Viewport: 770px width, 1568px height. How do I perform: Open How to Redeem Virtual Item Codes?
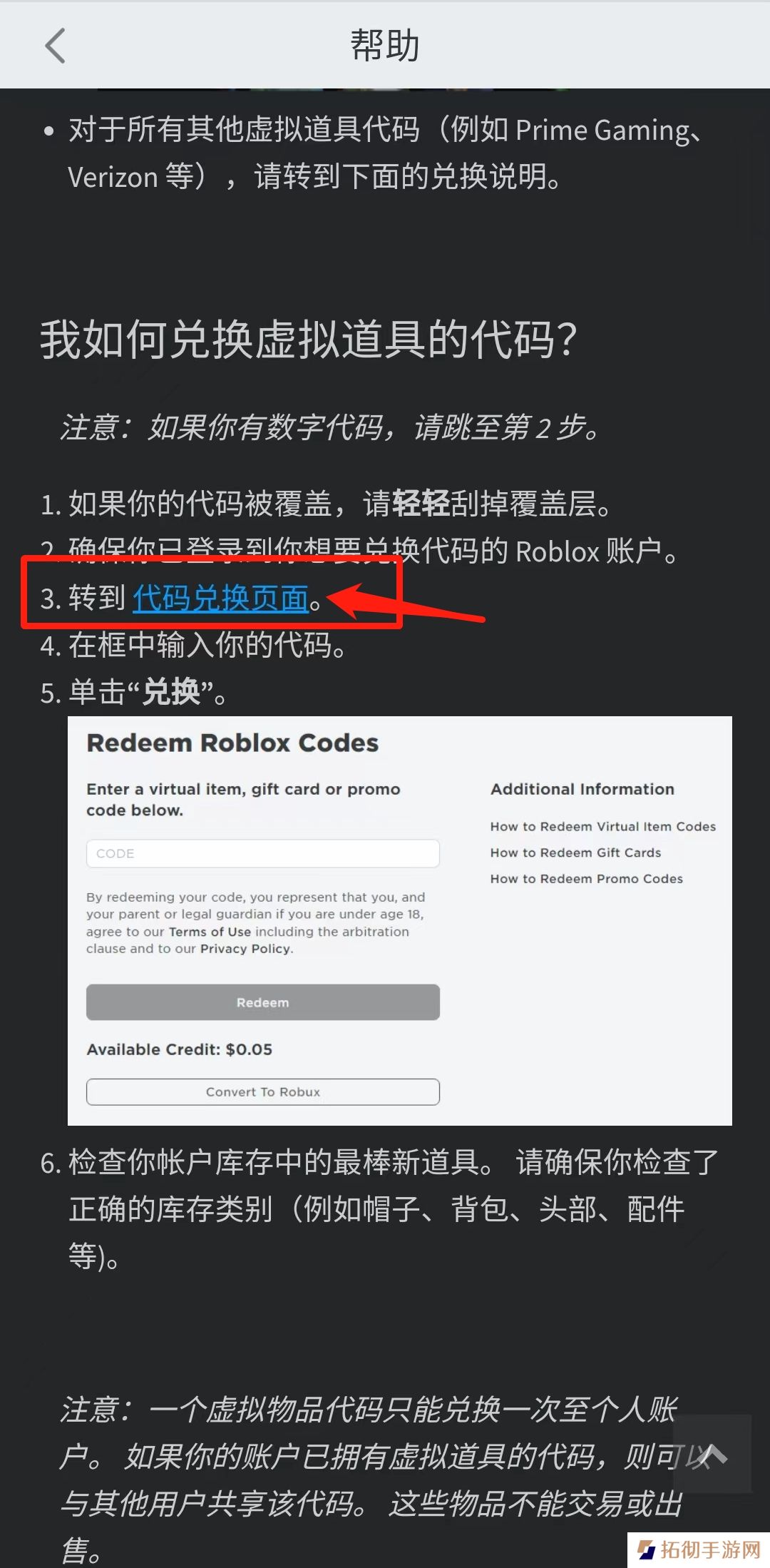pyautogui.click(x=603, y=827)
